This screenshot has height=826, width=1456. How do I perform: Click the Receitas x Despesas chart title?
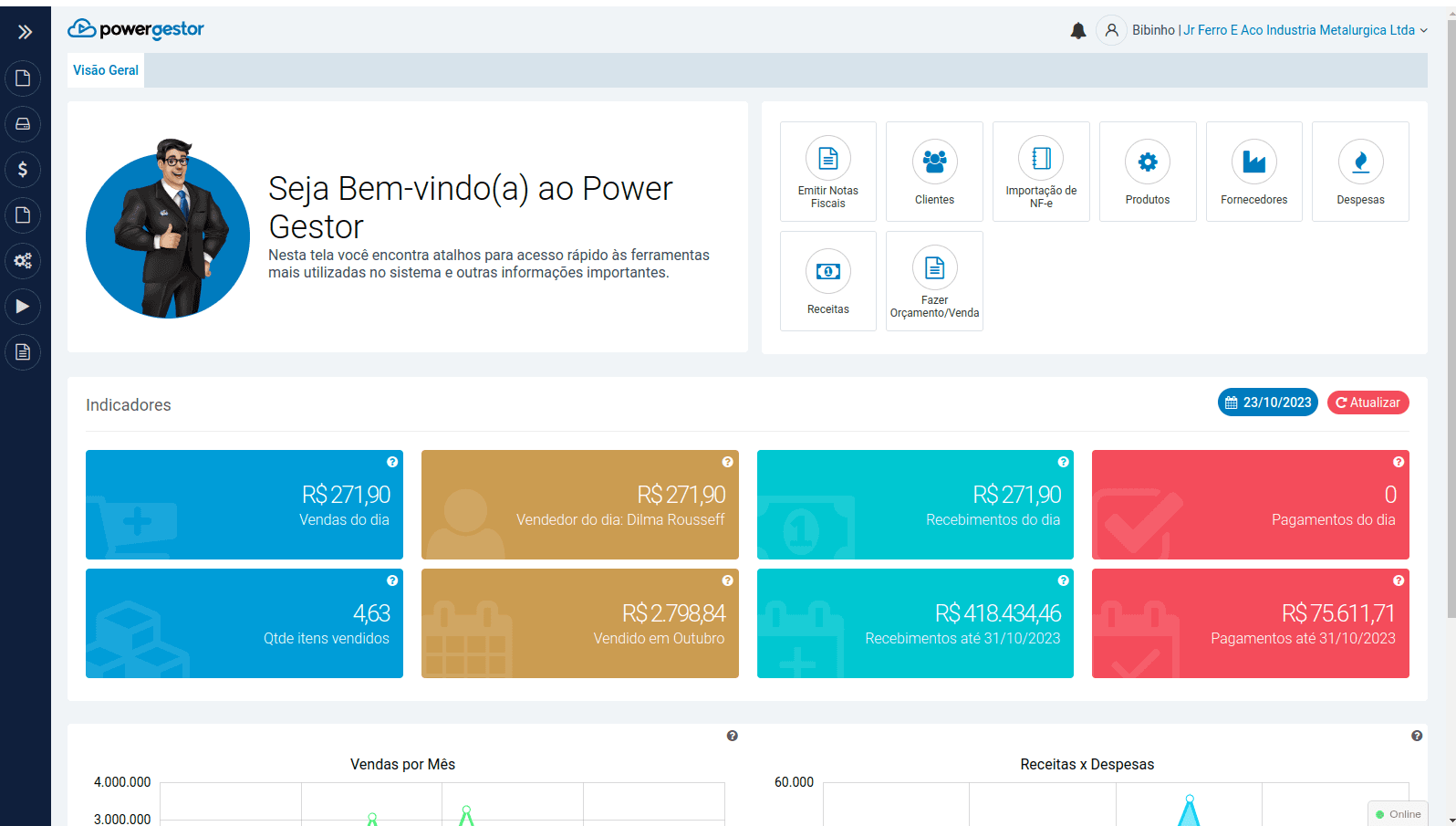1087,765
